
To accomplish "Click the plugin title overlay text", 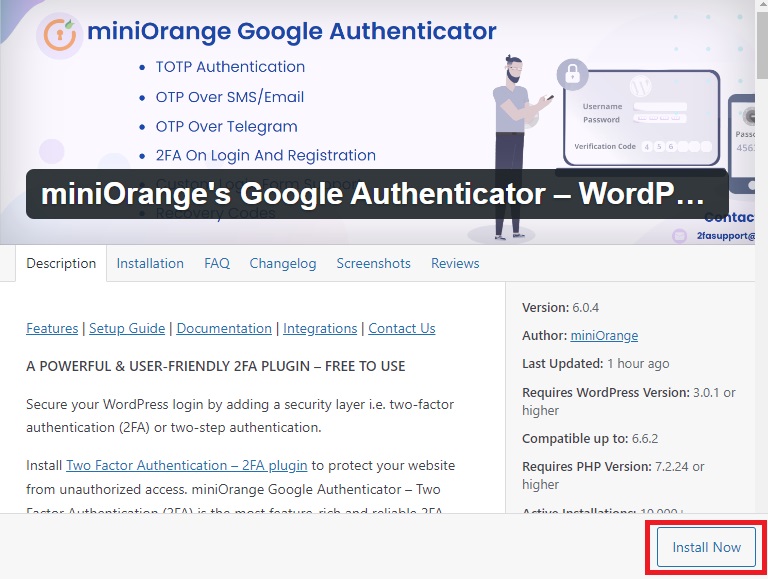I will [373, 194].
